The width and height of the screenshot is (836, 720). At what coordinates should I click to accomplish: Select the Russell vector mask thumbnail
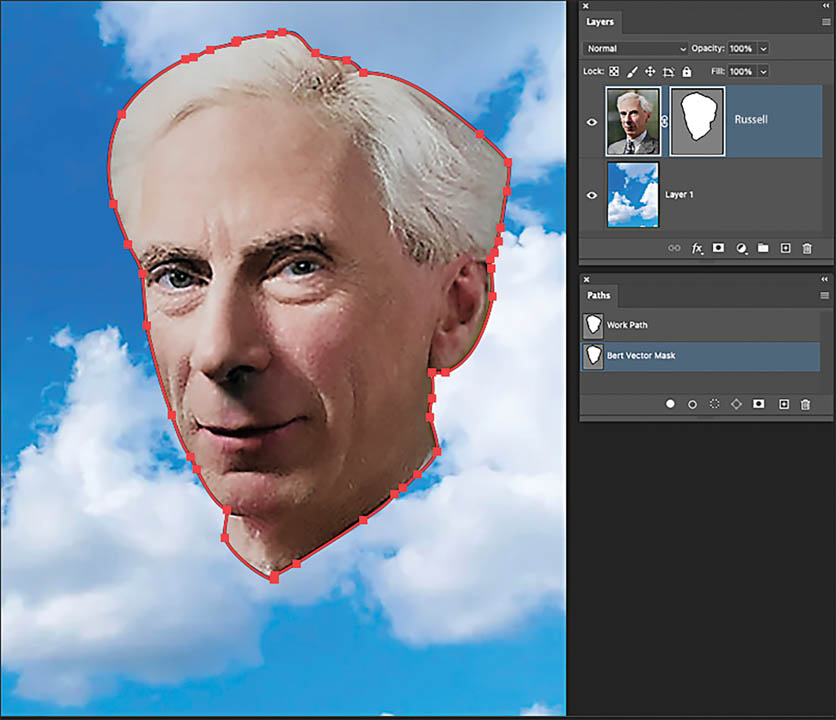click(697, 122)
